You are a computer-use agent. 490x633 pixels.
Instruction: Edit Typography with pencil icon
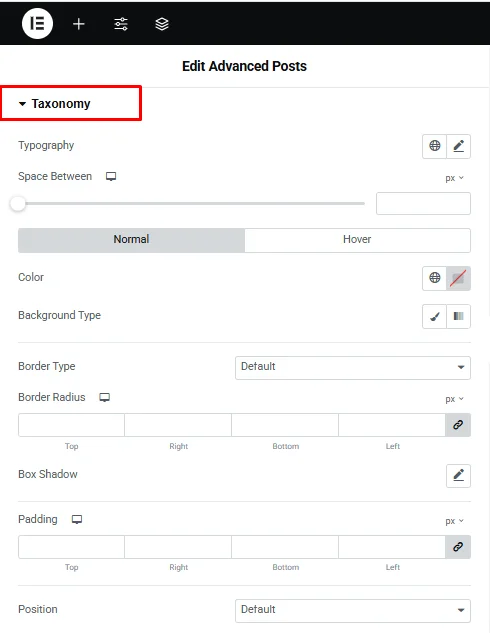click(459, 146)
